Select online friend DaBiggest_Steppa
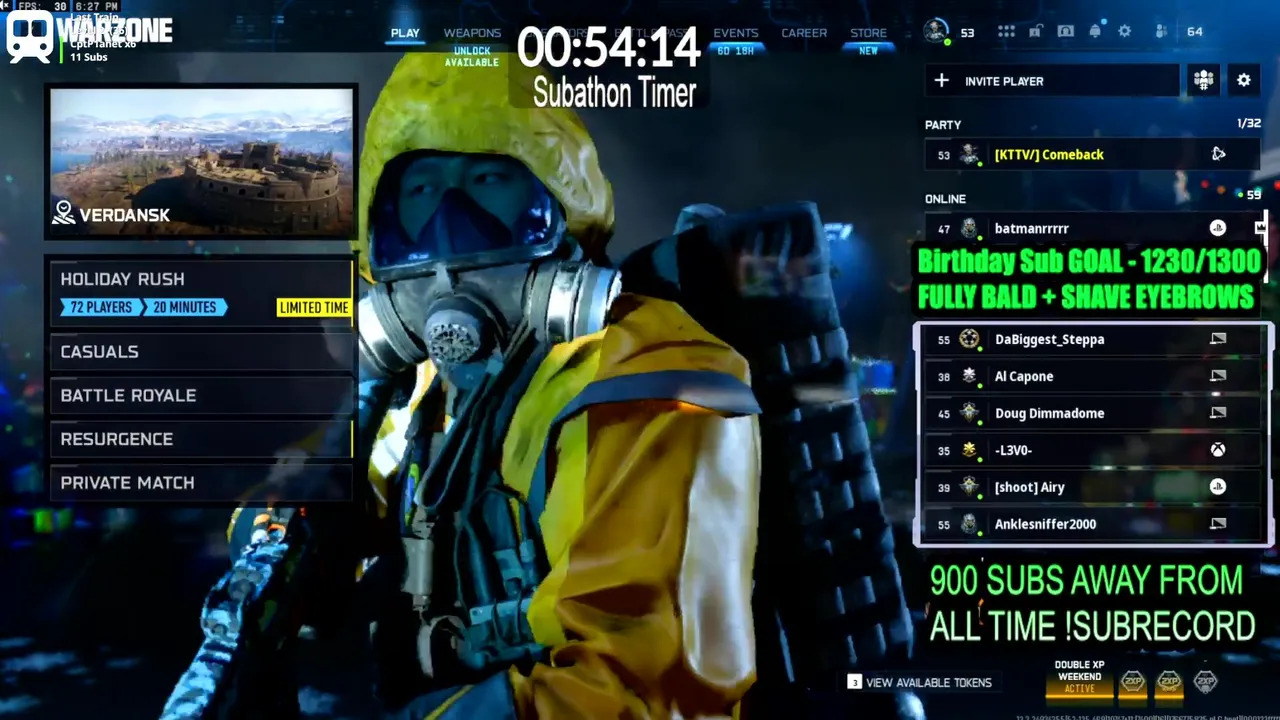Viewport: 1280px width, 720px height. coord(1092,339)
